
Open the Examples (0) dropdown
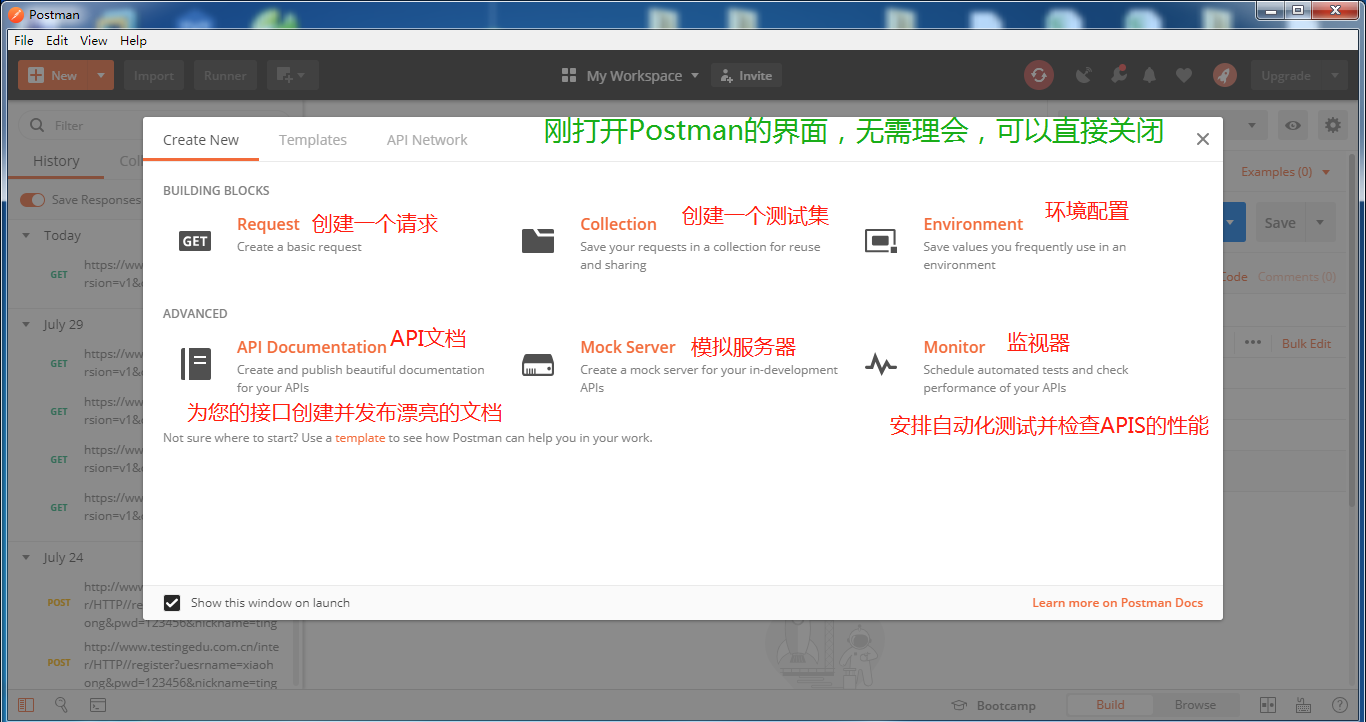tap(1286, 172)
